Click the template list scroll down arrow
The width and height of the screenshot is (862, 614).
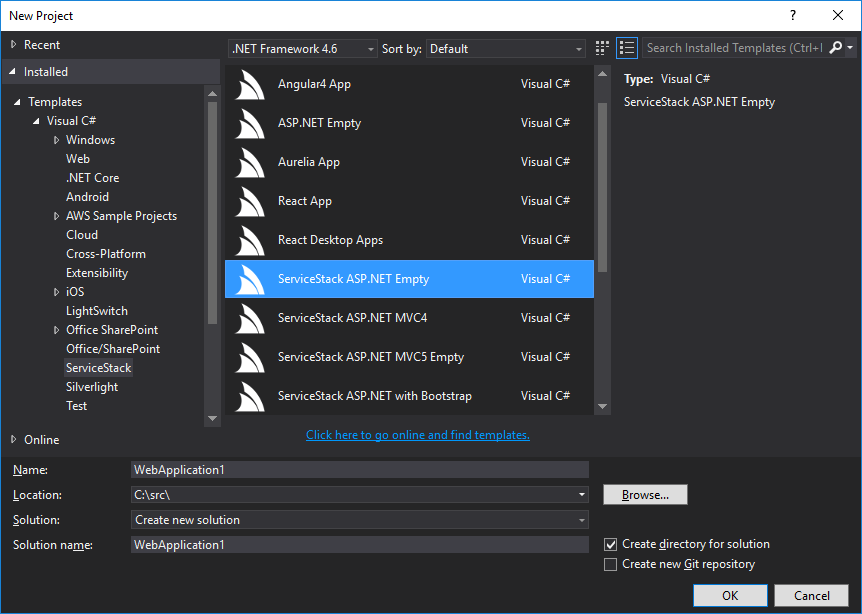click(603, 407)
